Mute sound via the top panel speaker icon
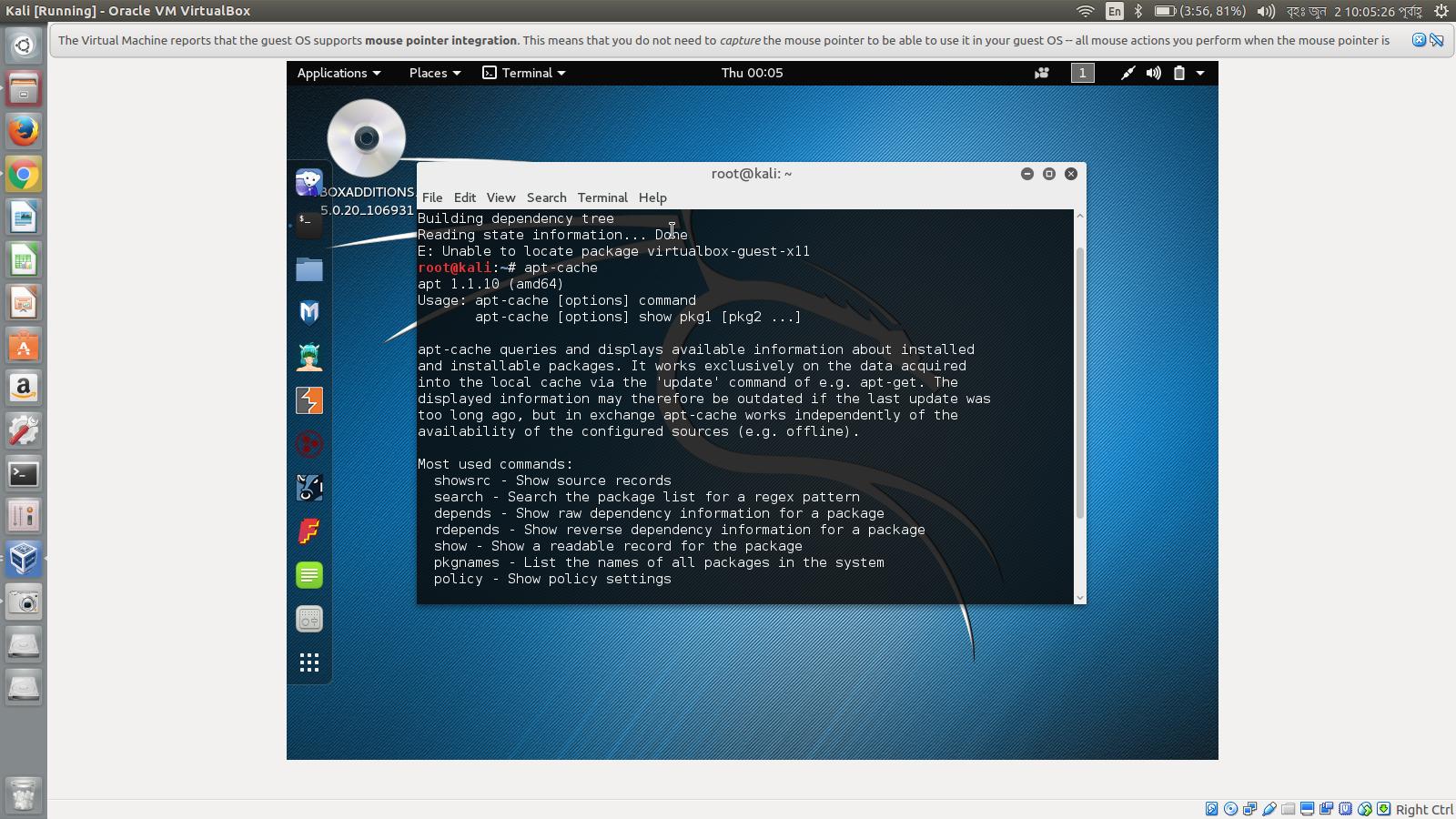Viewport: 1456px width, 819px height. click(1154, 73)
